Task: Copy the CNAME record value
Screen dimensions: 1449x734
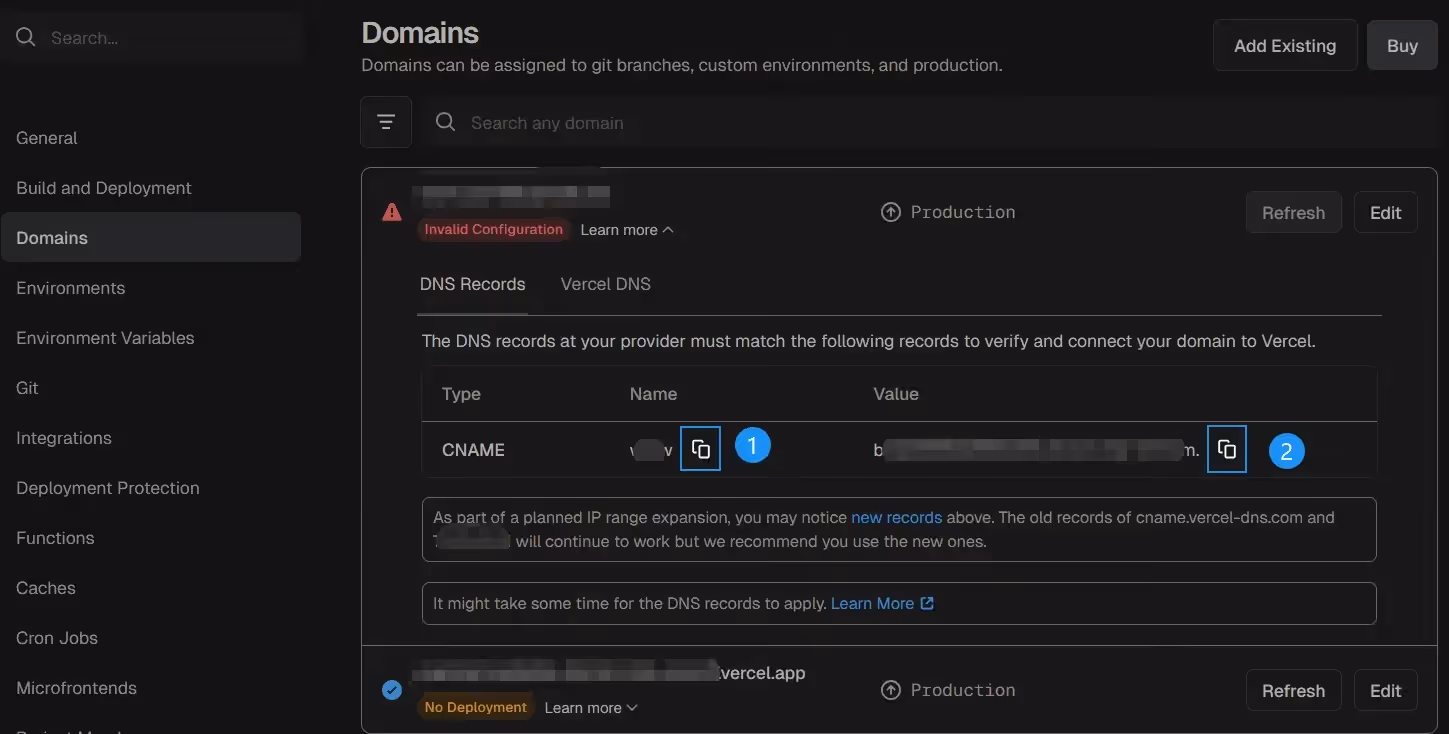Action: tap(1226, 449)
